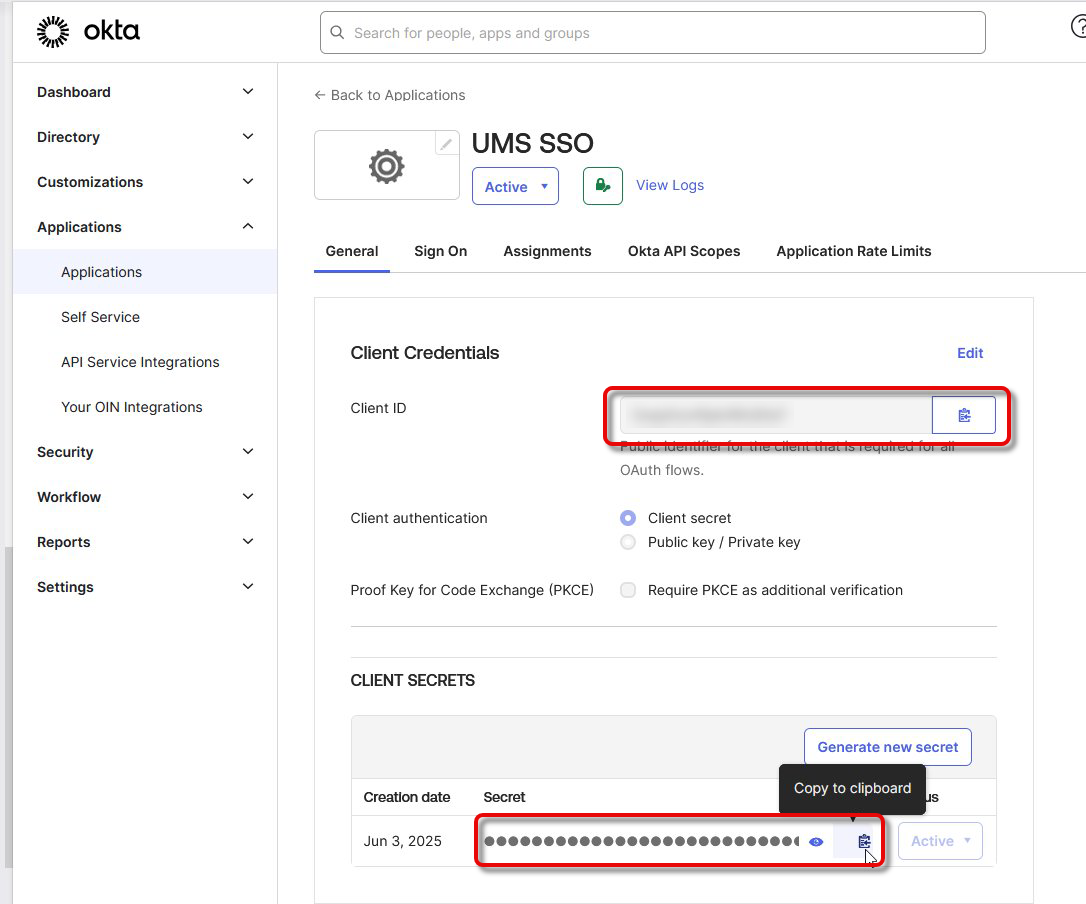Click the pencil icon on app logo

pos(446,144)
